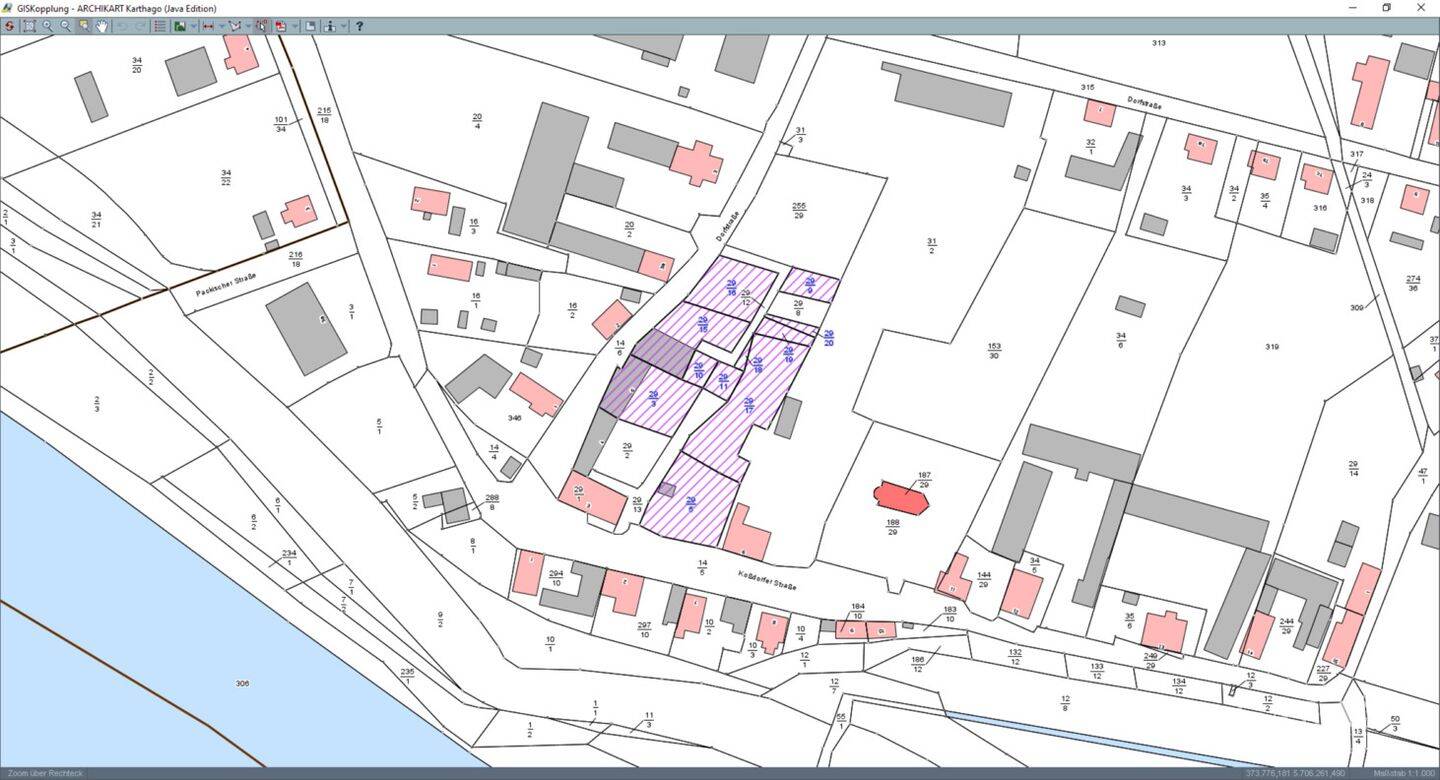Select the zoom in magnifier tool
Screen dimensions: 1440x780
click(47, 26)
